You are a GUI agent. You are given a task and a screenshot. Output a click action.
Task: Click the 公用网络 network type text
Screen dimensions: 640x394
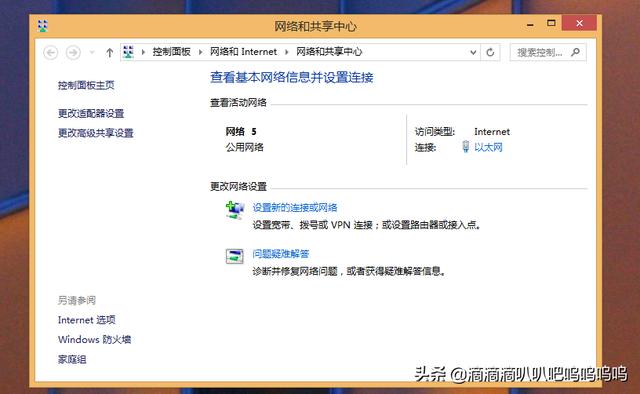pos(244,147)
